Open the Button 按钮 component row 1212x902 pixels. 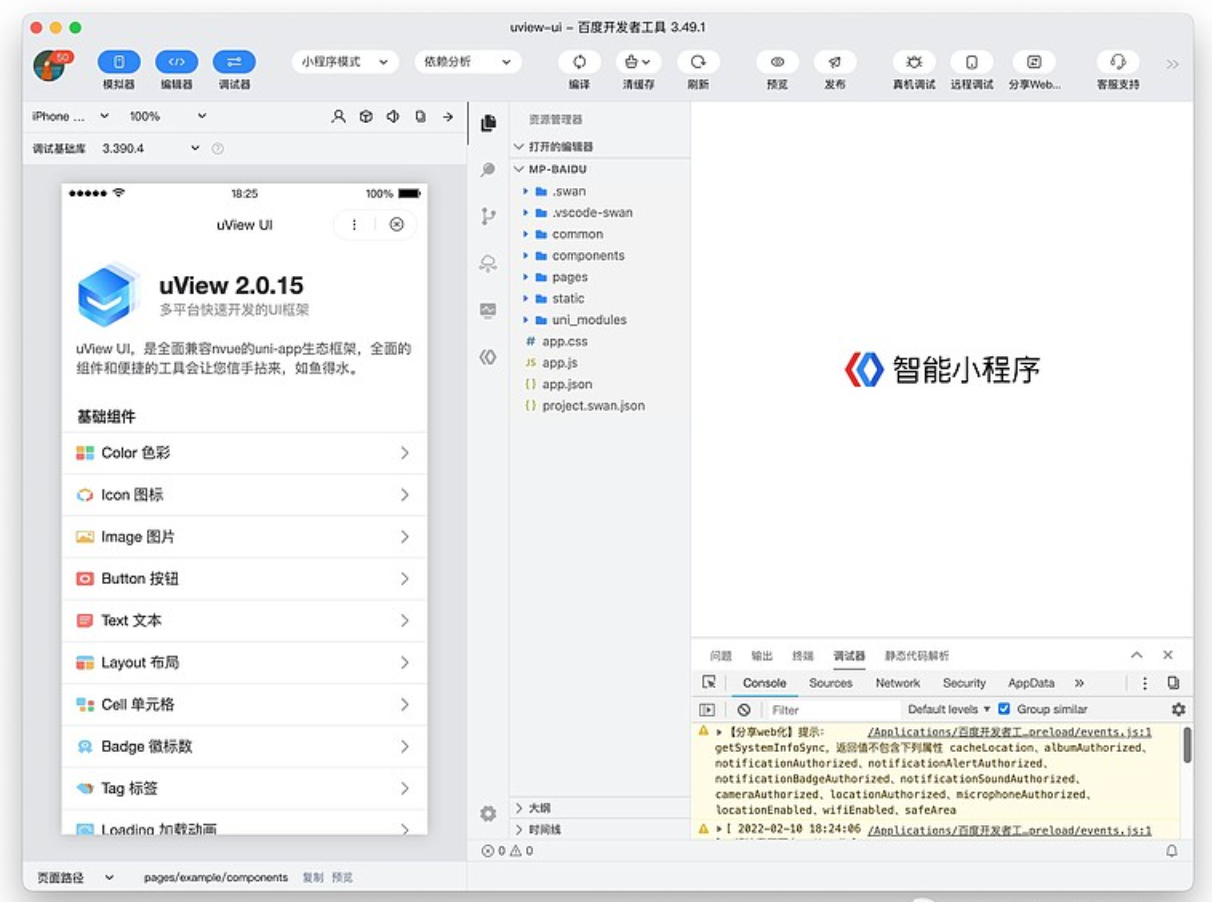tap(244, 579)
